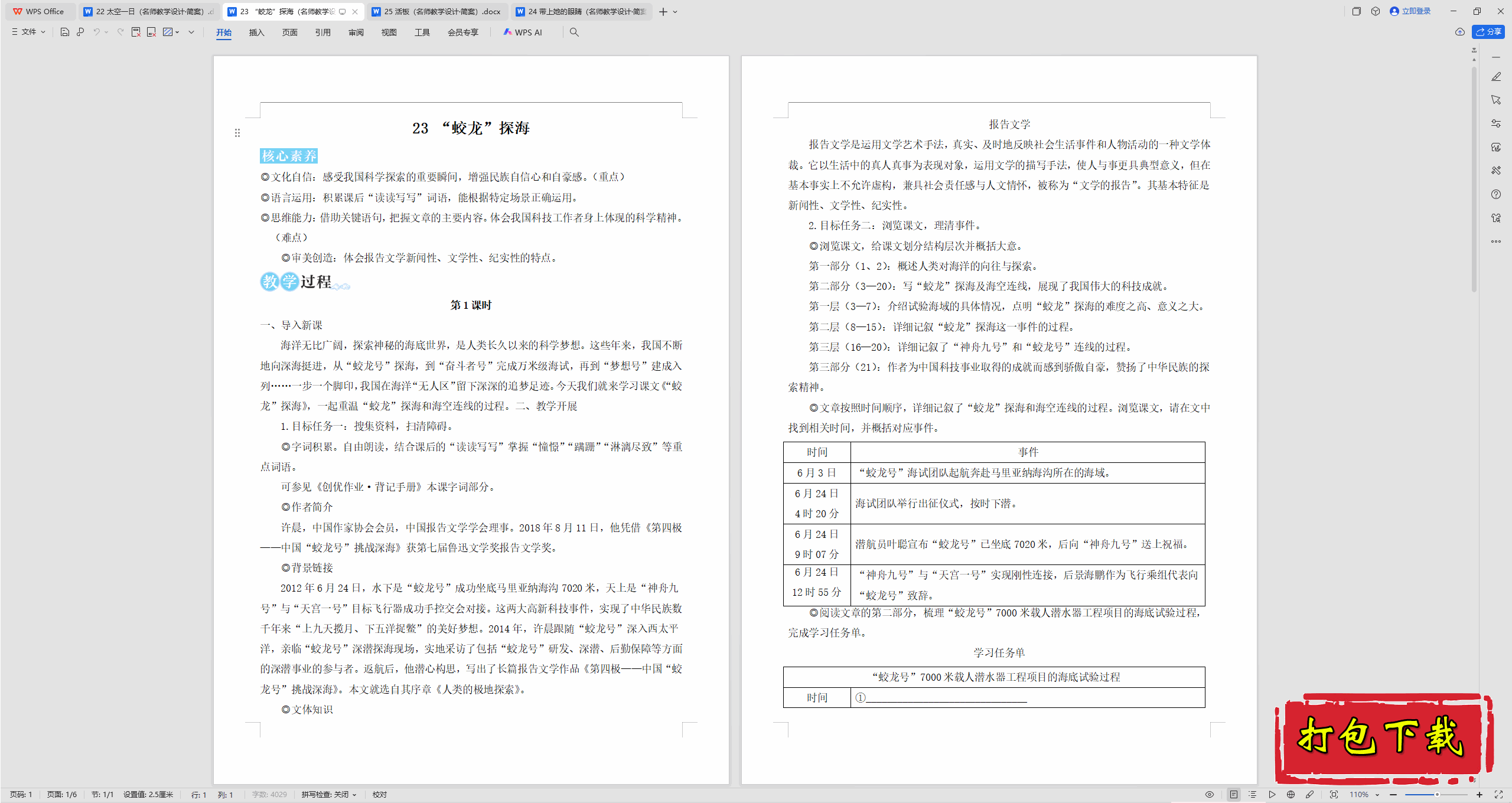1512x803 pixels.
Task: Click the second red-marked document icon in quick toolbar
Action: 151,32
